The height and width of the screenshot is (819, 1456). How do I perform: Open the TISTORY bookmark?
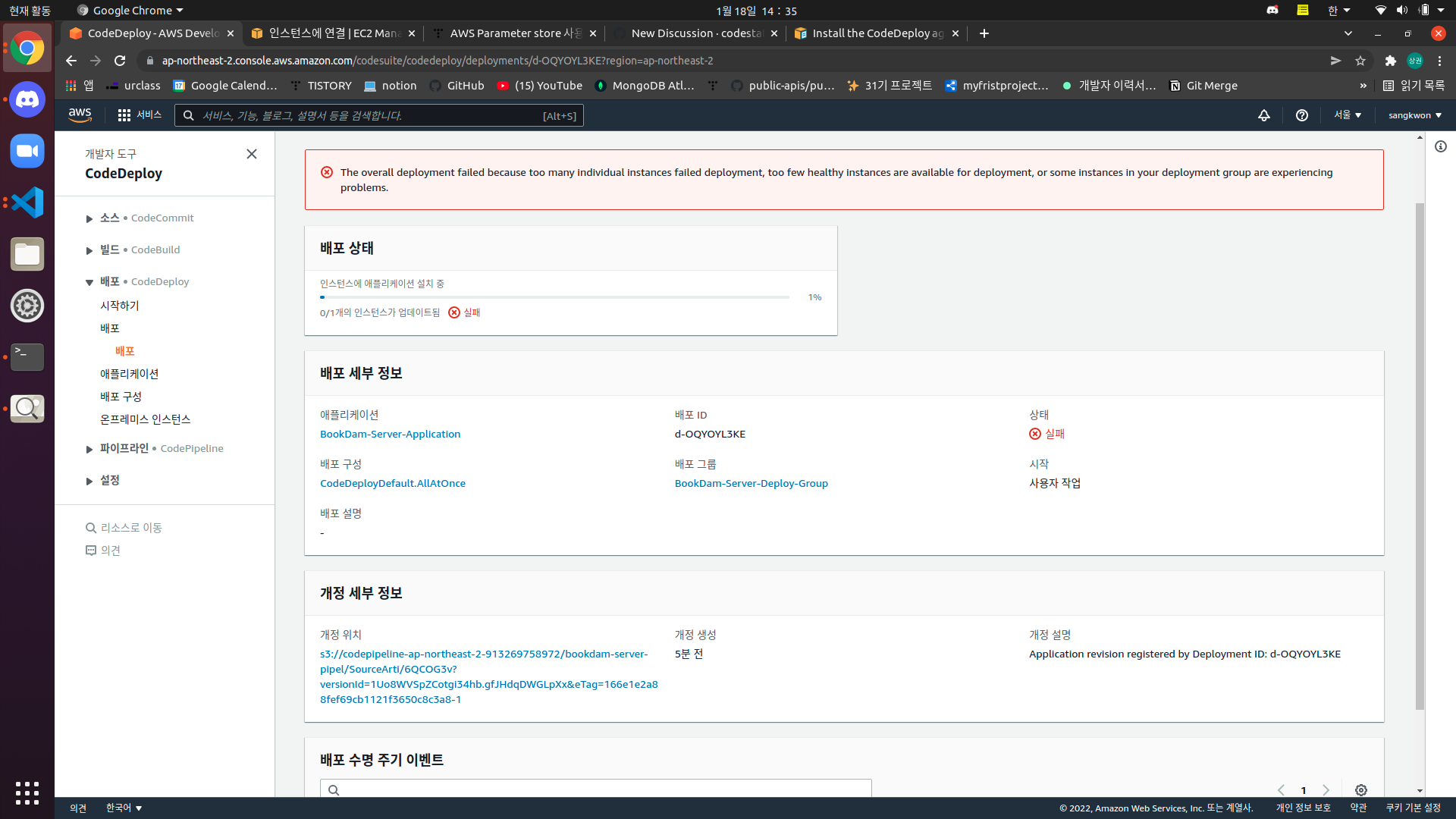(x=321, y=86)
